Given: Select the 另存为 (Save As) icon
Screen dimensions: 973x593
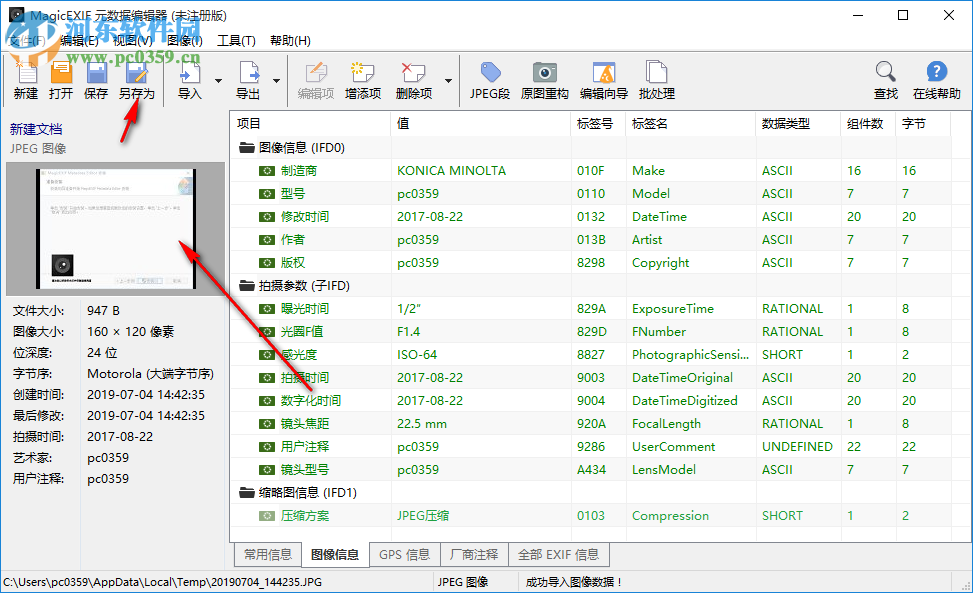Looking at the screenshot, I should [x=137, y=79].
